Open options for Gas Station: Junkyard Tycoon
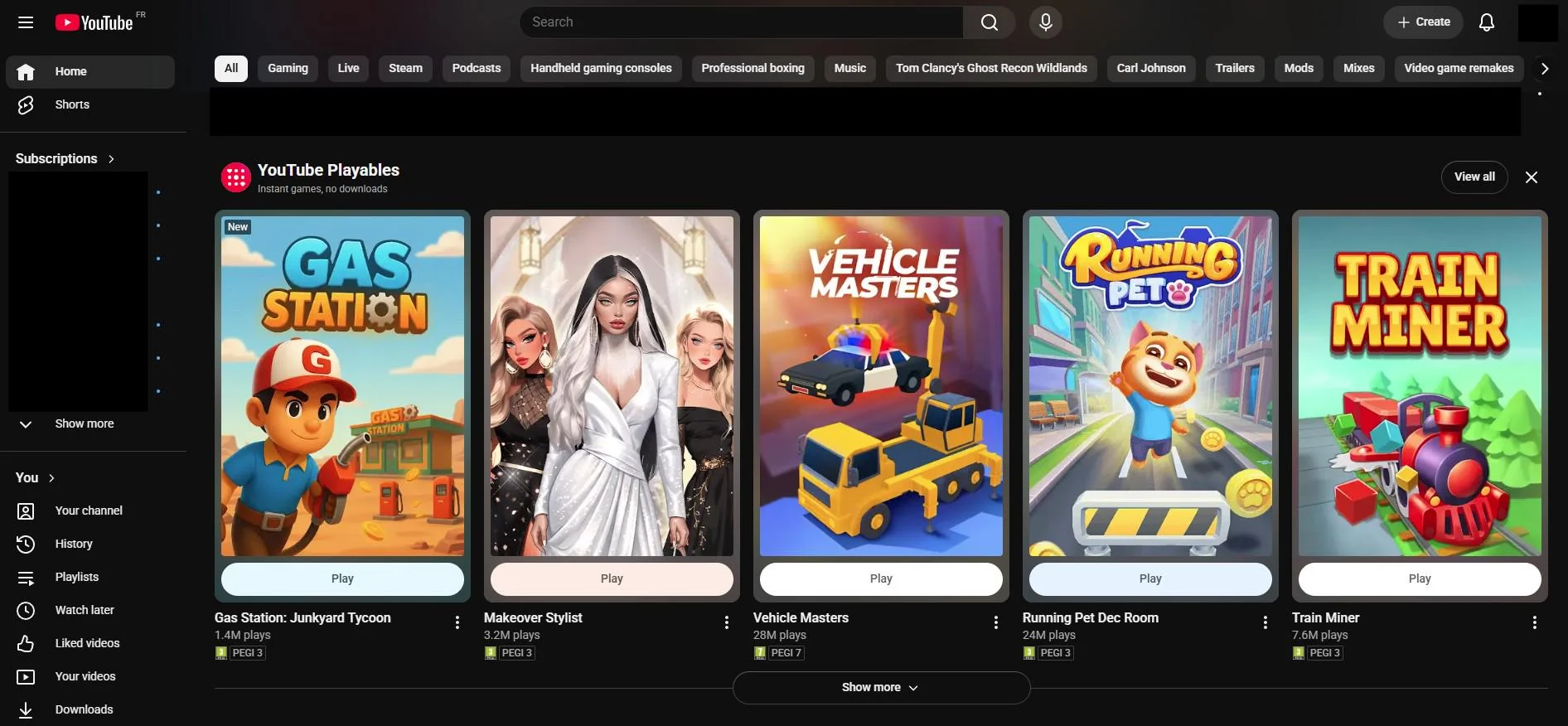This screenshot has width=1568, height=726. click(x=457, y=622)
